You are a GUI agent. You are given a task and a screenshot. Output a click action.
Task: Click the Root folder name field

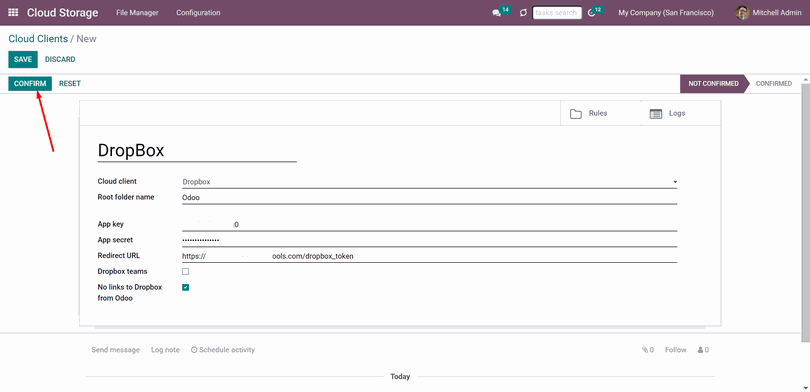[429, 197]
